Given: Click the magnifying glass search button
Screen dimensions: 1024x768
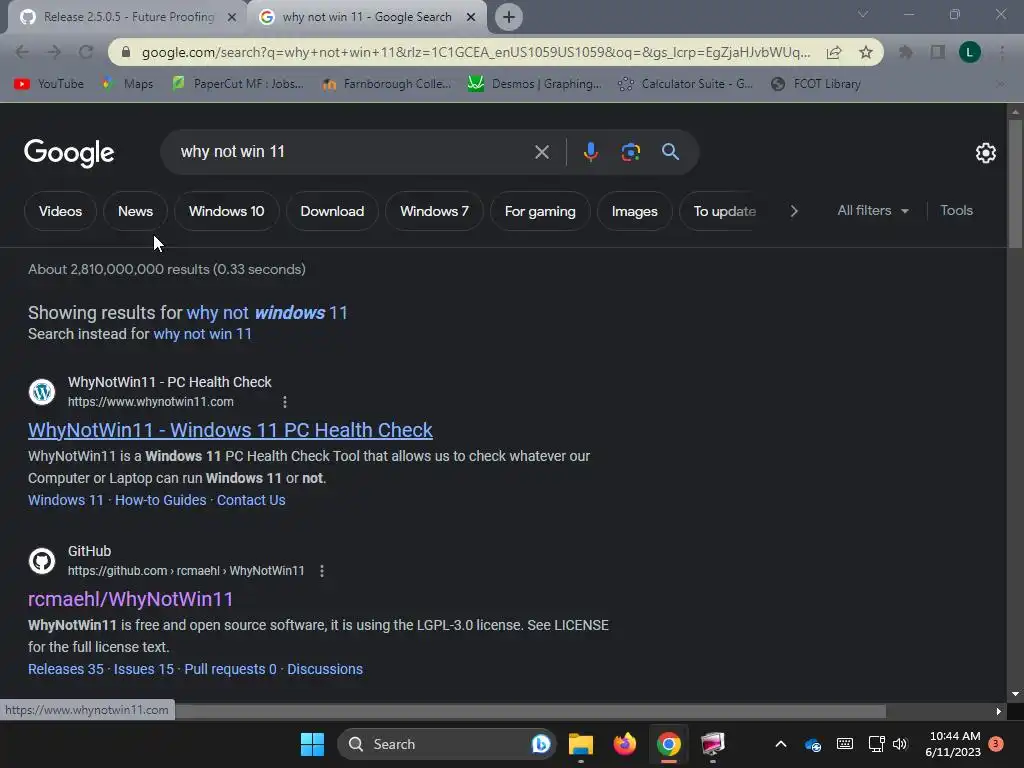Looking at the screenshot, I should 670,152.
